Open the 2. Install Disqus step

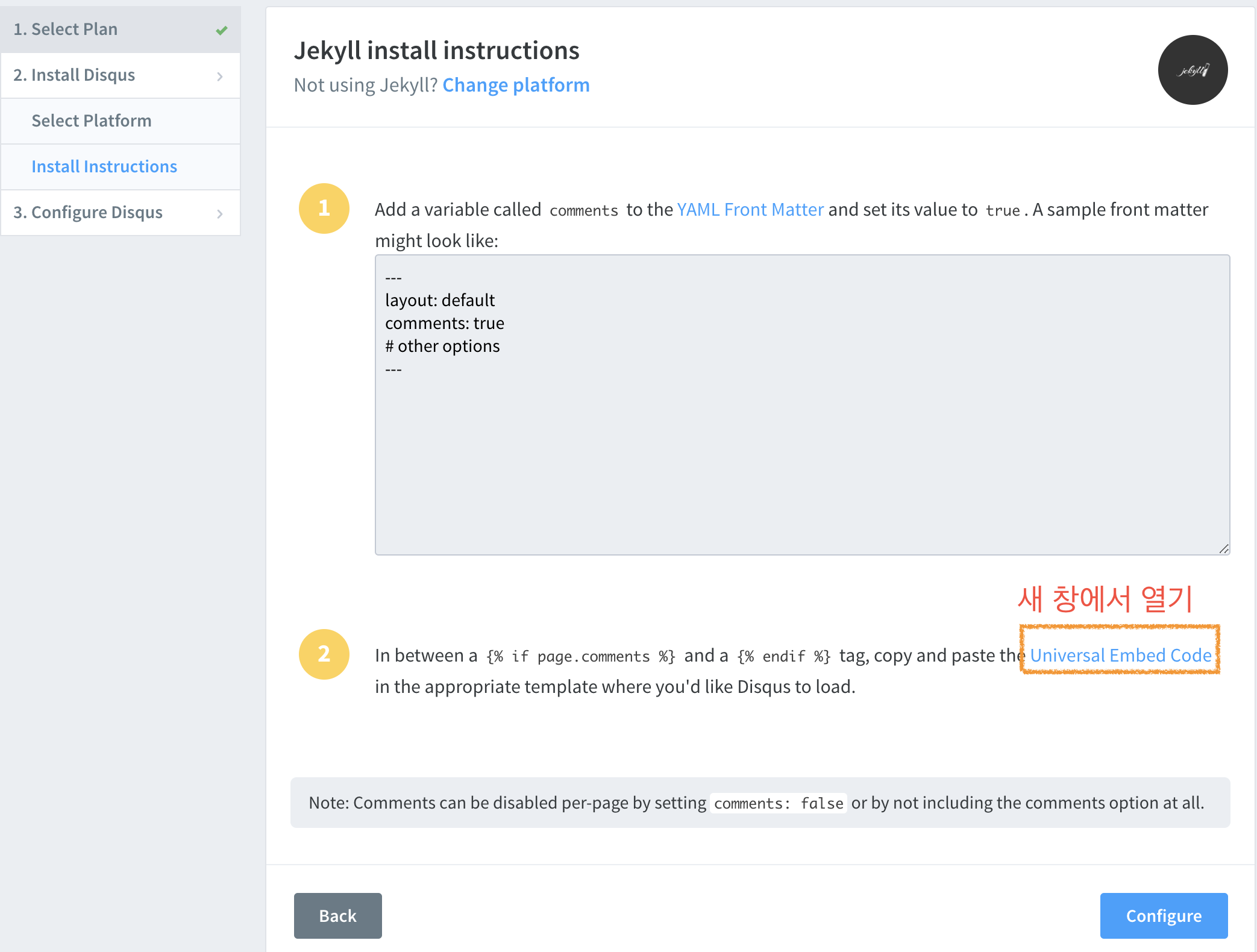coord(121,75)
